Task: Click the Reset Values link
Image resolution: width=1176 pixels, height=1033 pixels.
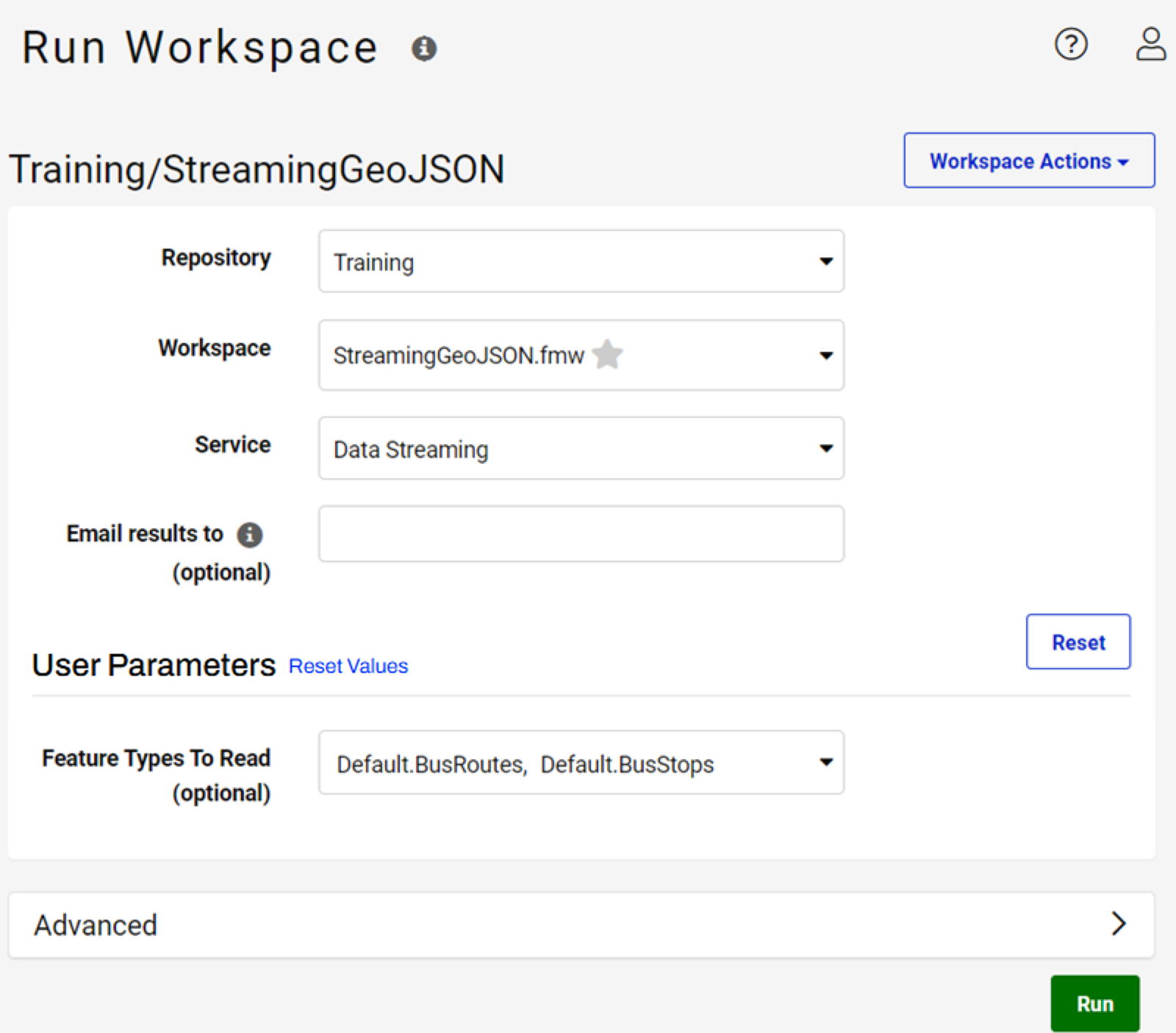Action: pos(348,666)
